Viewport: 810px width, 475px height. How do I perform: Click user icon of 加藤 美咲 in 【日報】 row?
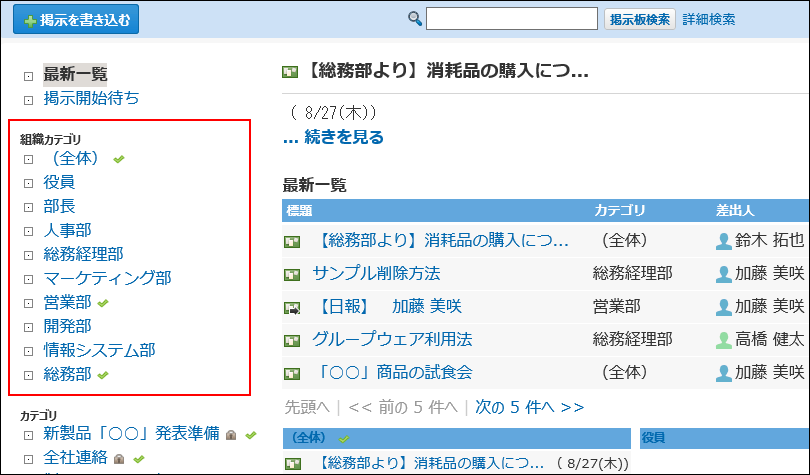[x=724, y=307]
